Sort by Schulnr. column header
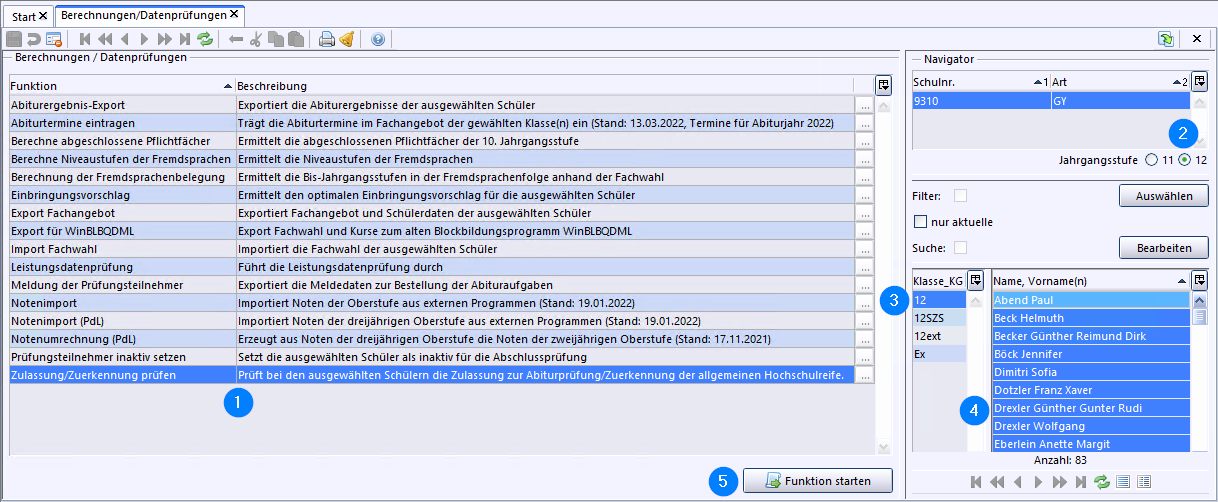1218x502 pixels. tap(980, 82)
